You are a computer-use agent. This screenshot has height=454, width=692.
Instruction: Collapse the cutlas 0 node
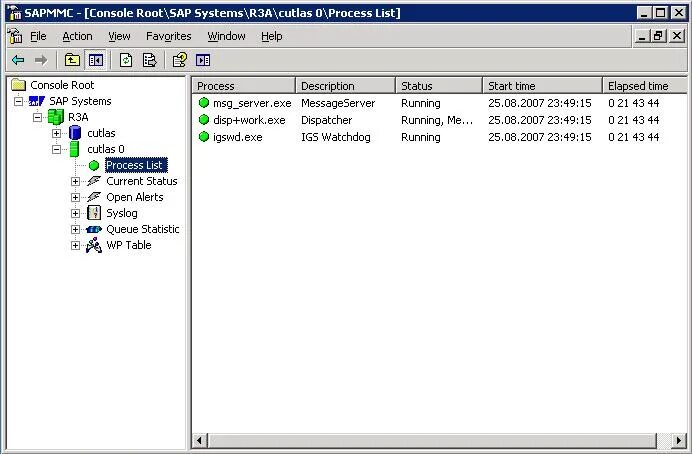click(x=56, y=149)
